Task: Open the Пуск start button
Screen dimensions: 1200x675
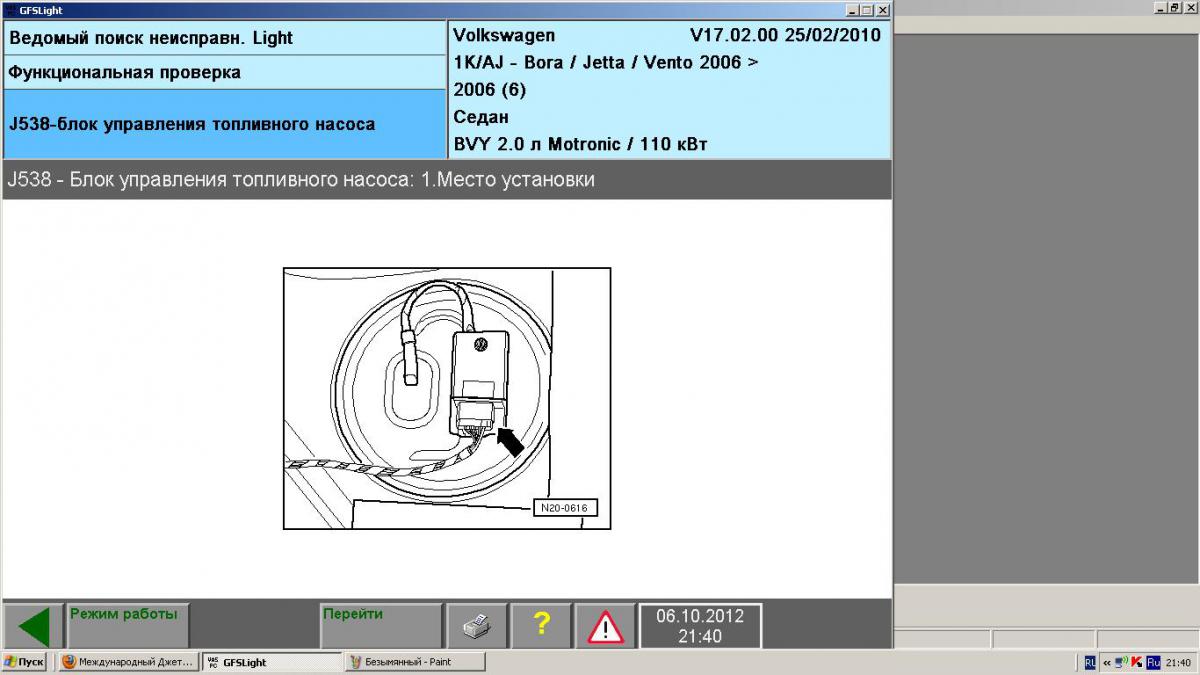Action: pyautogui.click(x=24, y=662)
